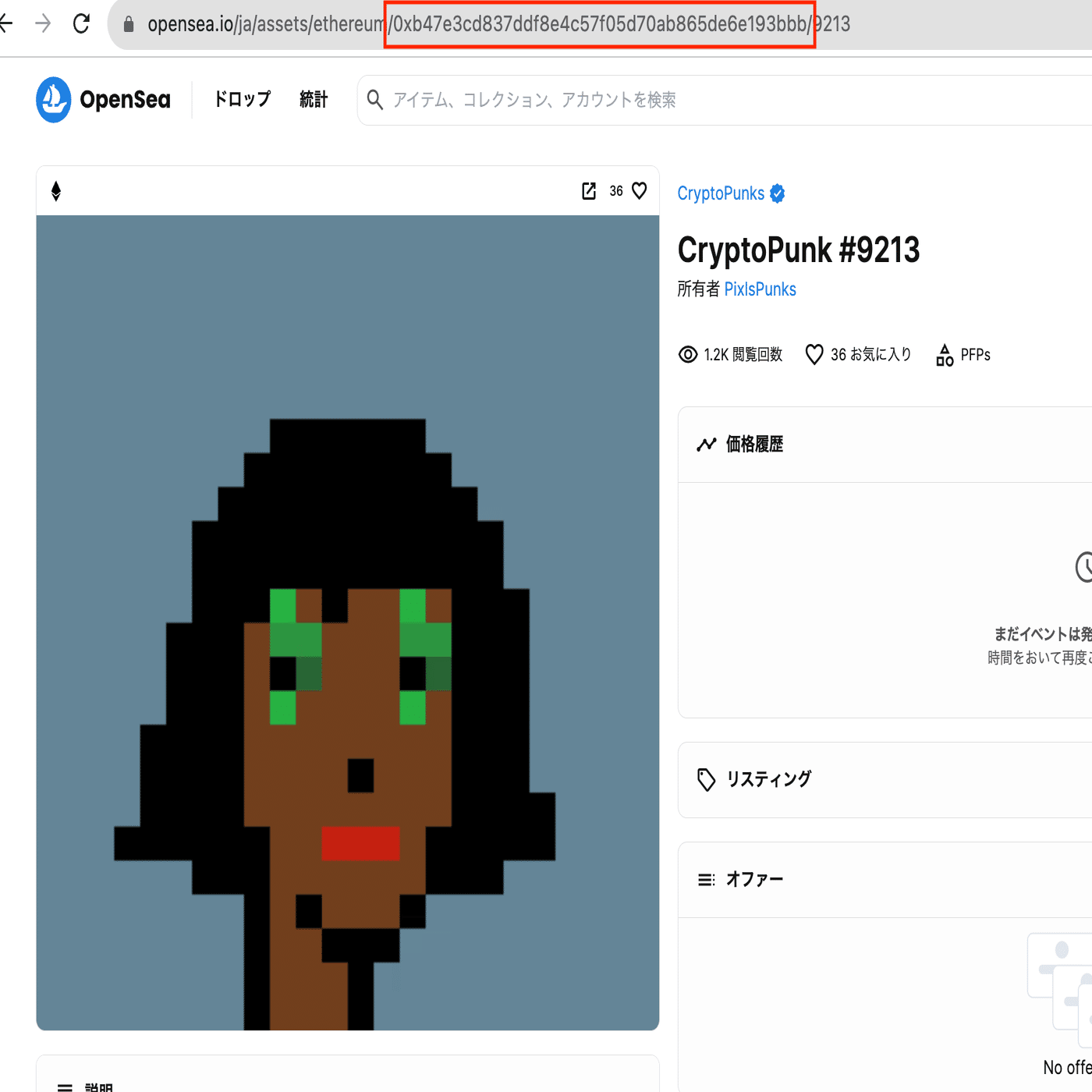Collapse the オファー section header

pos(885,880)
